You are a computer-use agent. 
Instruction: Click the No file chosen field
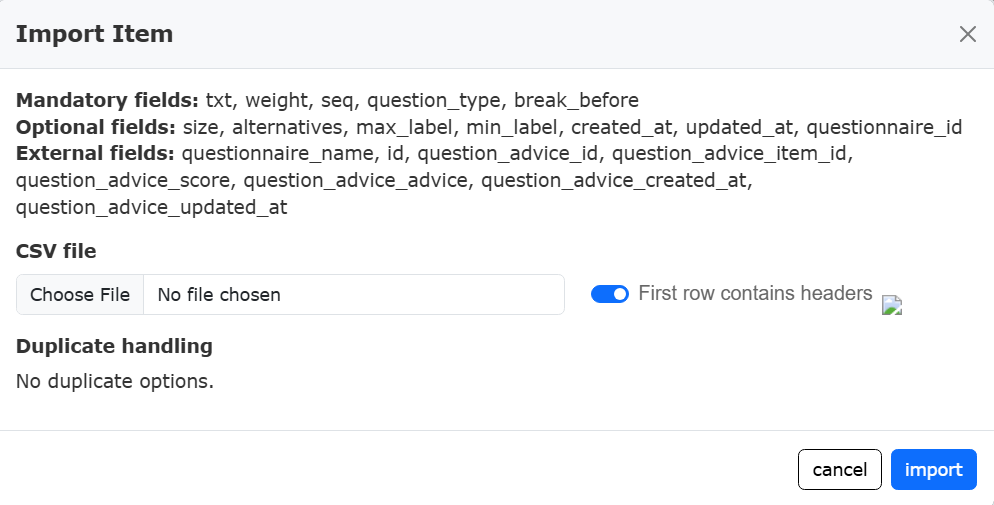[x=354, y=295]
